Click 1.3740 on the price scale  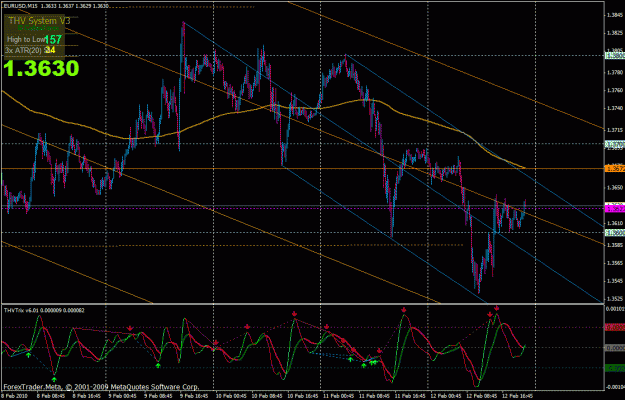[x=614, y=108]
